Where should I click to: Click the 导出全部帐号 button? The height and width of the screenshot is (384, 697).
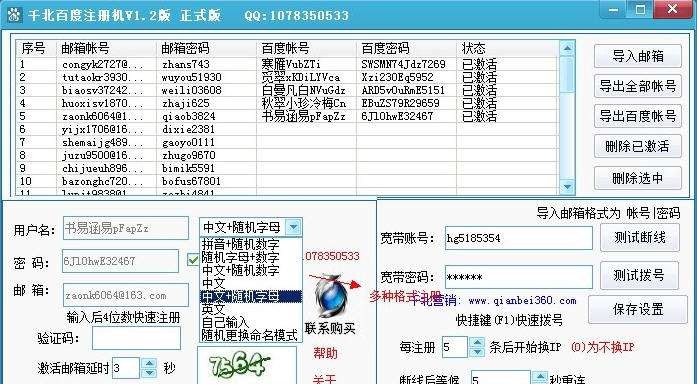point(637,86)
